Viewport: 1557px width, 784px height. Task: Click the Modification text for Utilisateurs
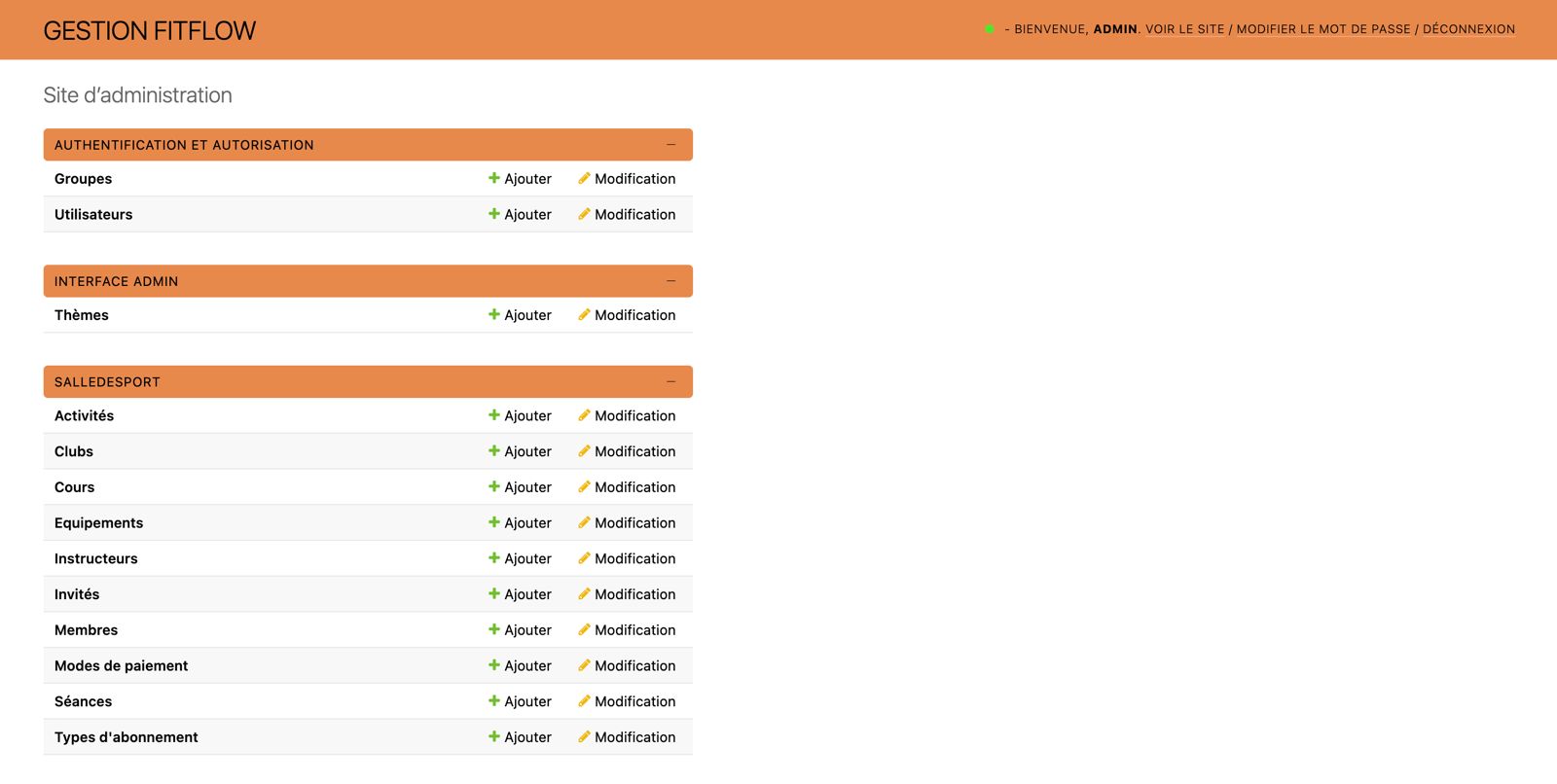click(634, 214)
